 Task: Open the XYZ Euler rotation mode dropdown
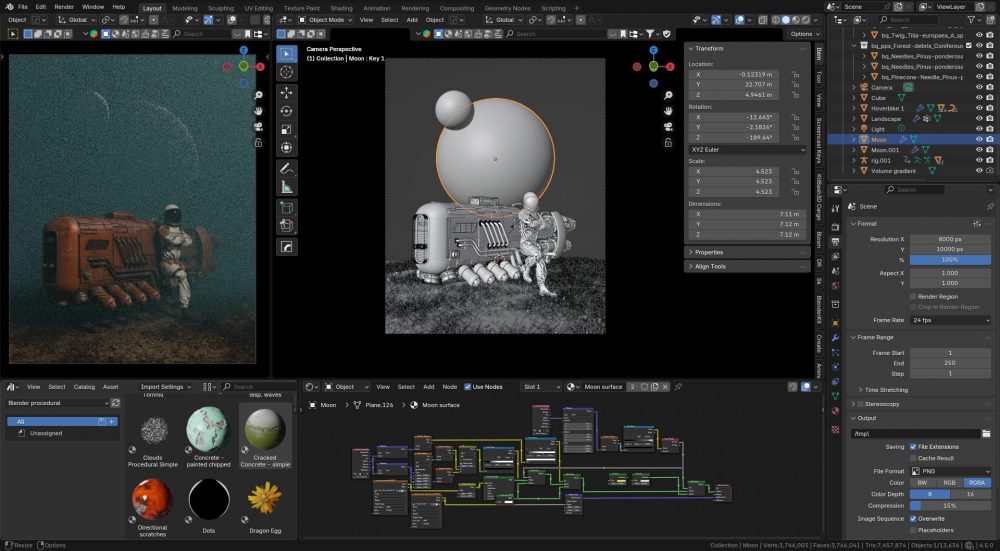[747, 150]
